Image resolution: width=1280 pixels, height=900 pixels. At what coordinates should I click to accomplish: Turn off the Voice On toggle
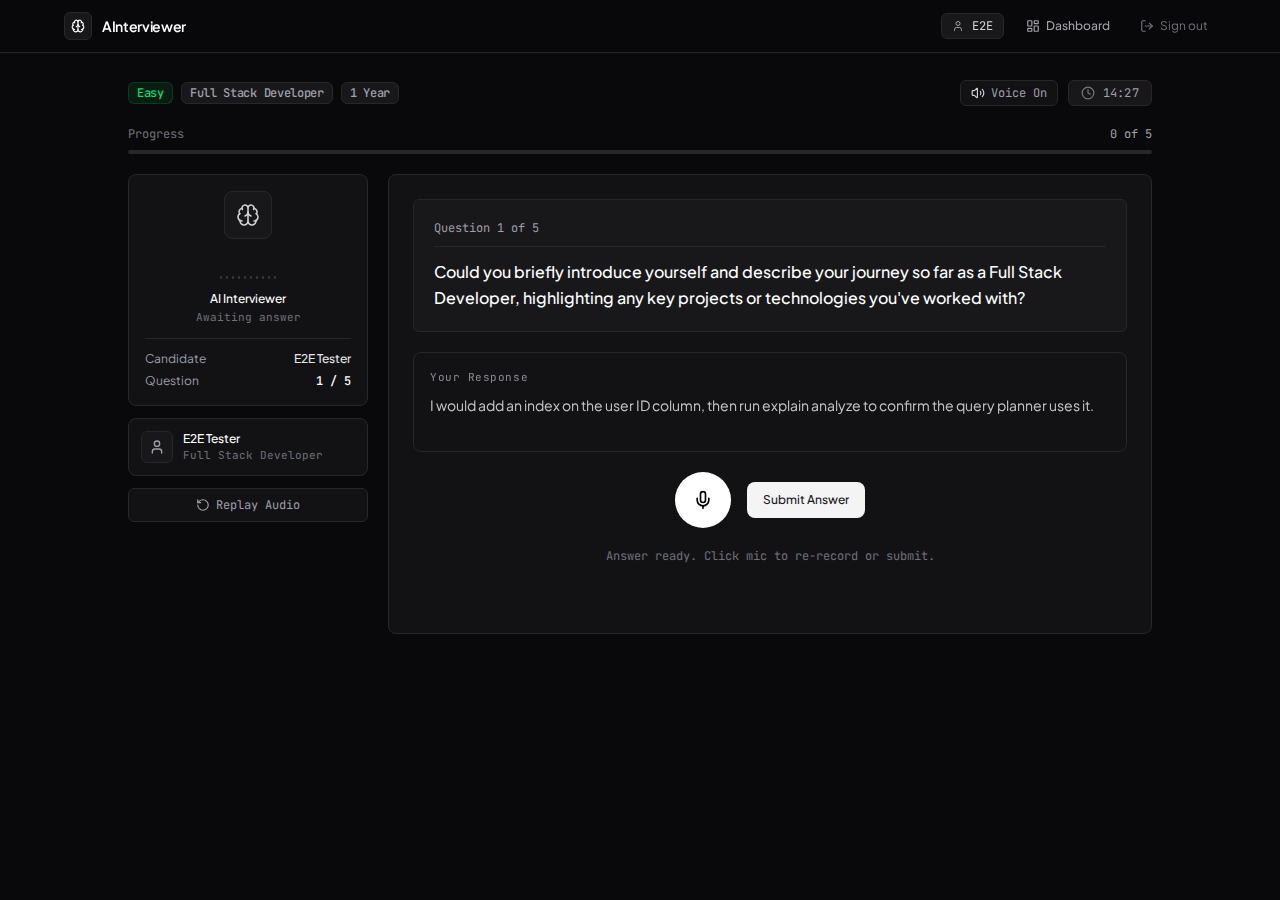click(x=1009, y=93)
